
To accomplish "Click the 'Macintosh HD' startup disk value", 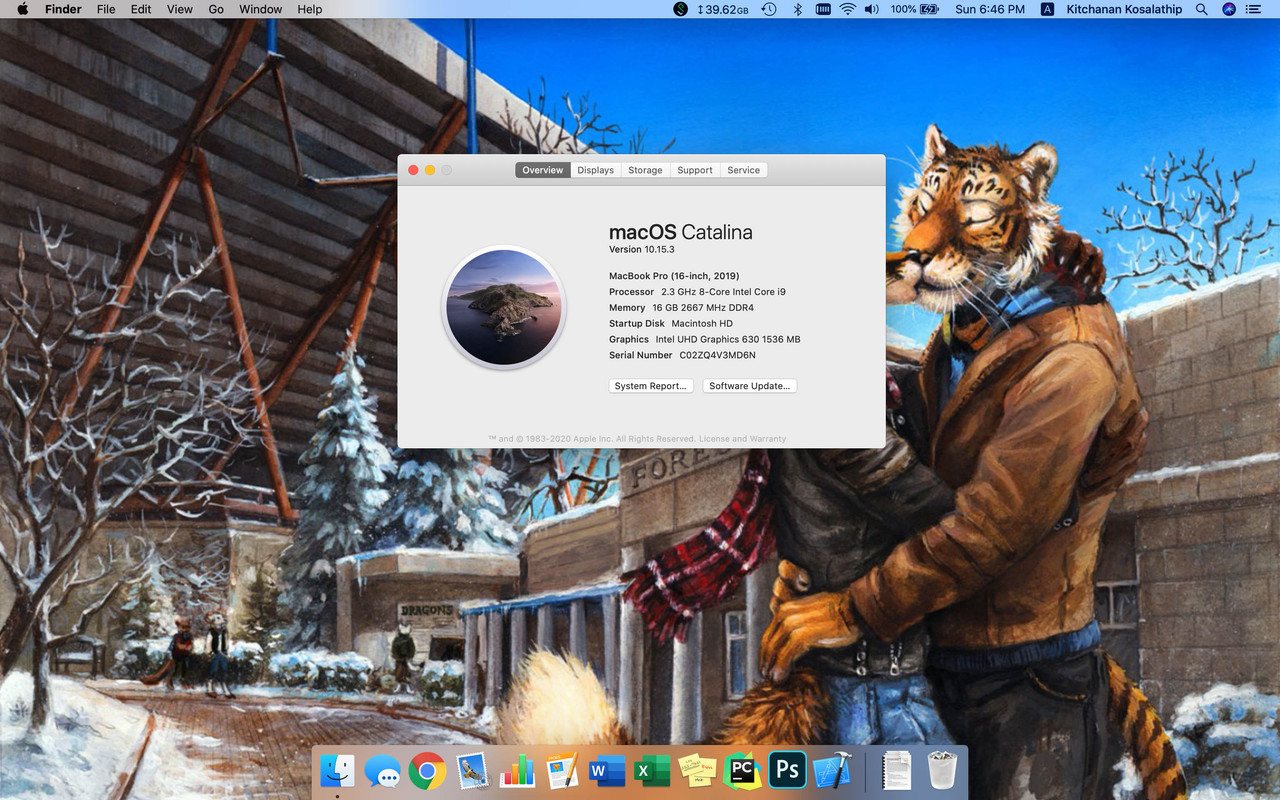I will (702, 324).
